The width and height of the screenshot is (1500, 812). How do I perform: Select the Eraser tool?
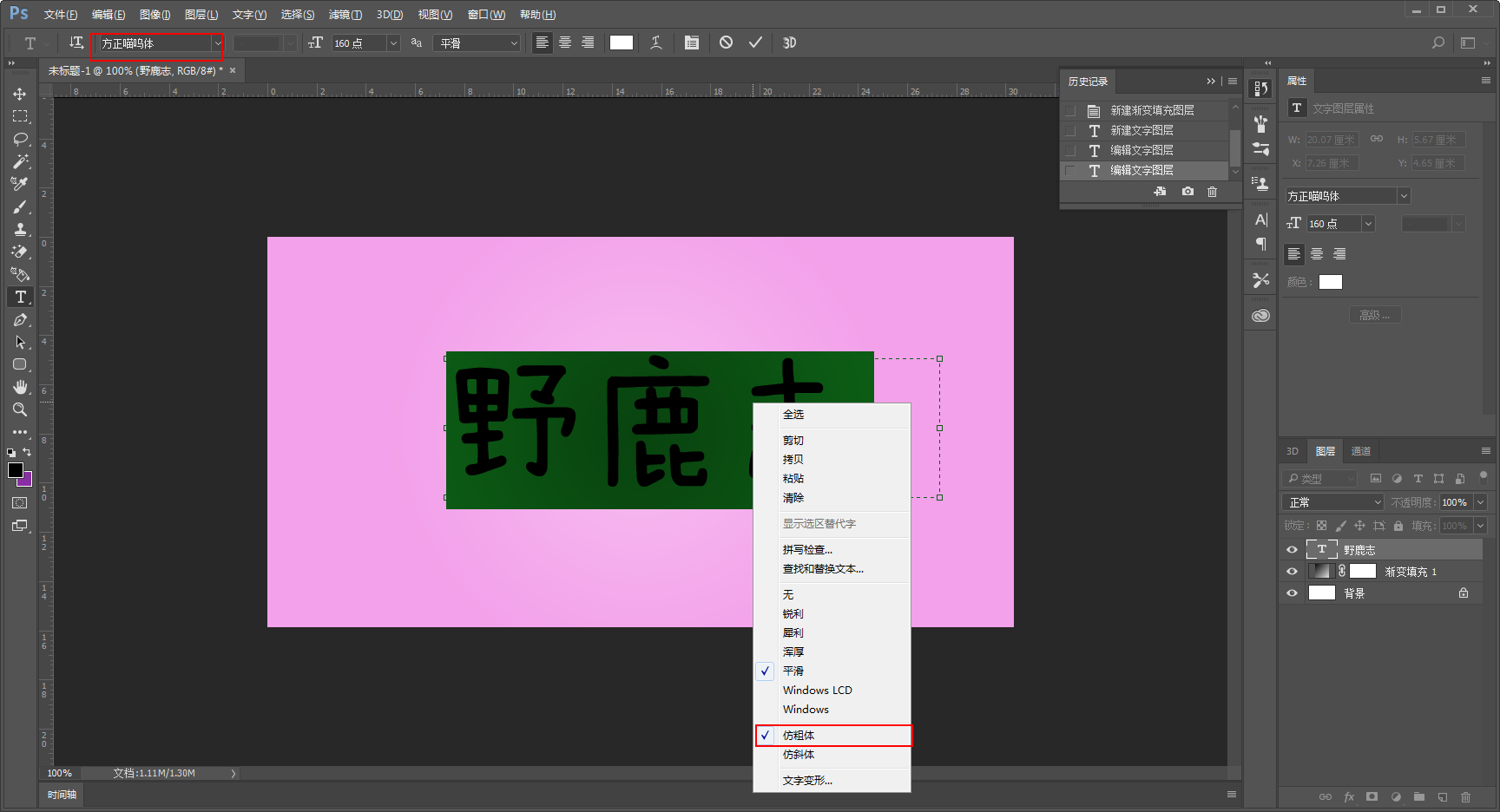coord(20,252)
